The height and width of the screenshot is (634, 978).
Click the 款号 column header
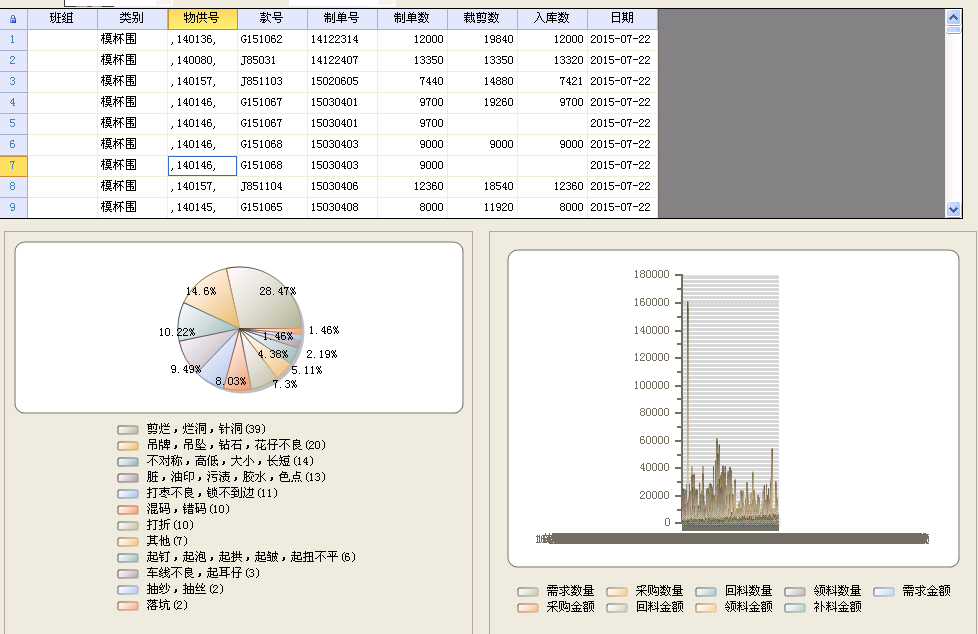pos(272,19)
